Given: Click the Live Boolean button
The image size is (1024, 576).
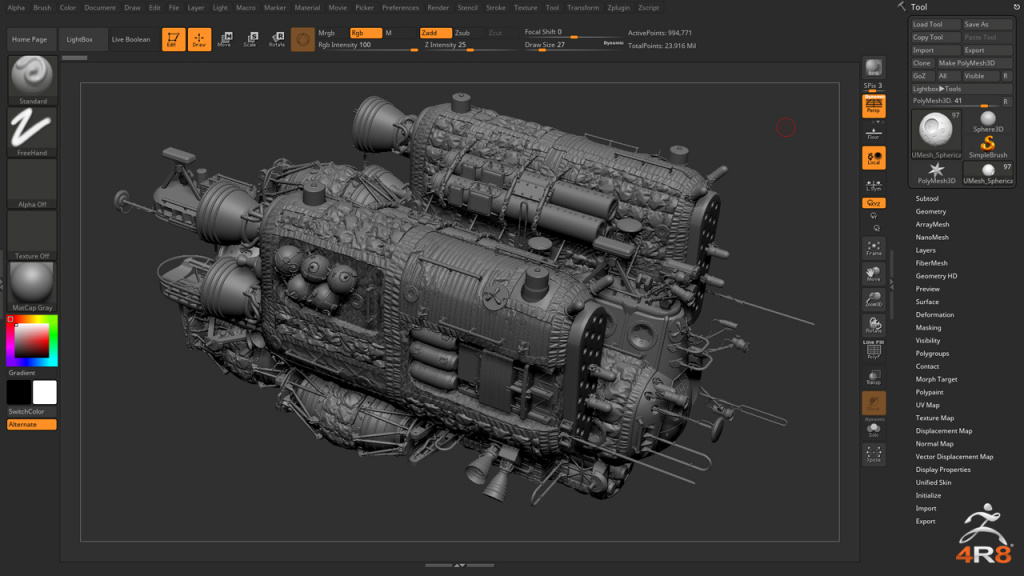Looking at the screenshot, I should 131,39.
